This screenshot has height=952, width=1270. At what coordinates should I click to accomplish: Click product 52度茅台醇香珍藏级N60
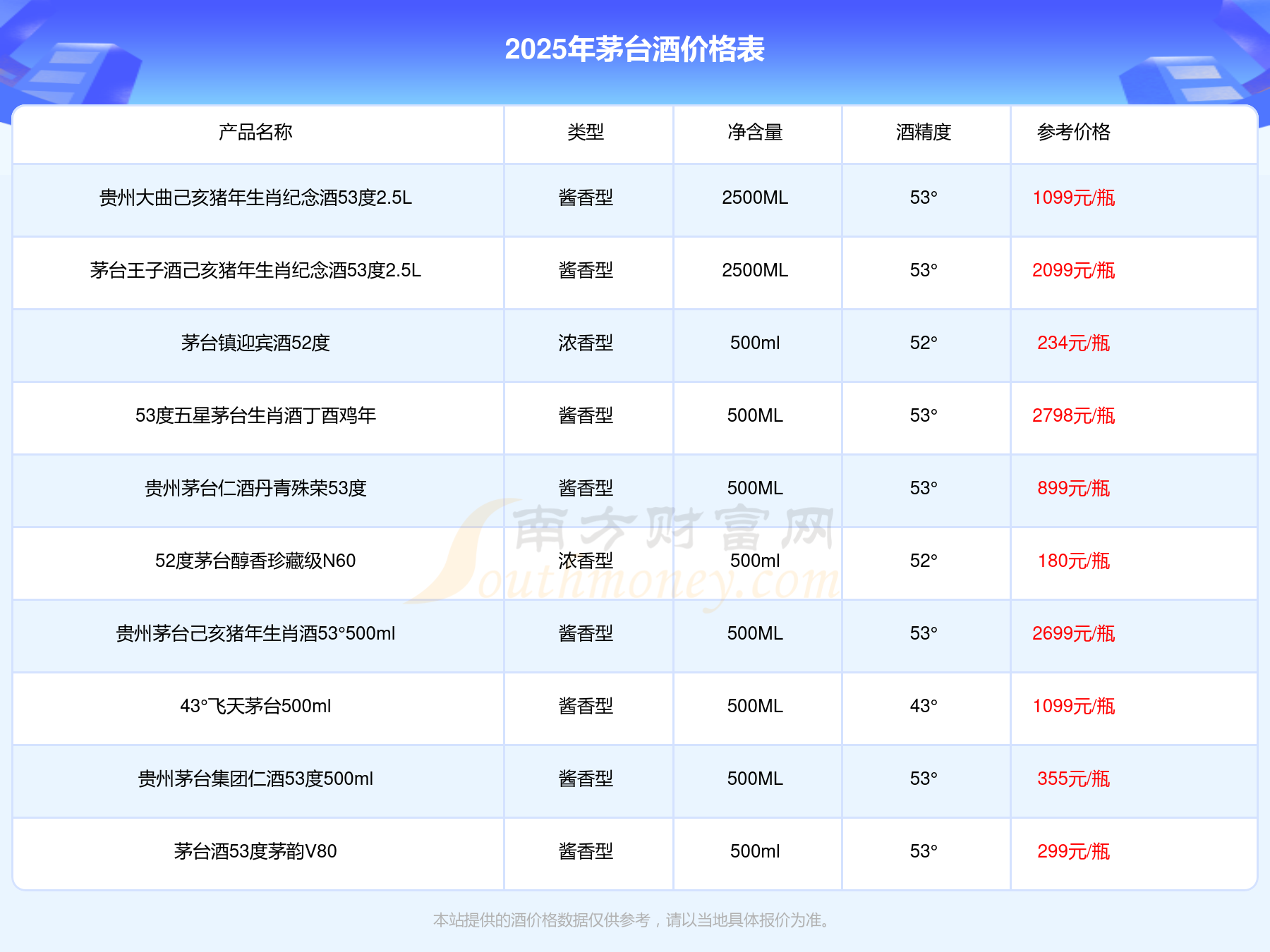255,561
